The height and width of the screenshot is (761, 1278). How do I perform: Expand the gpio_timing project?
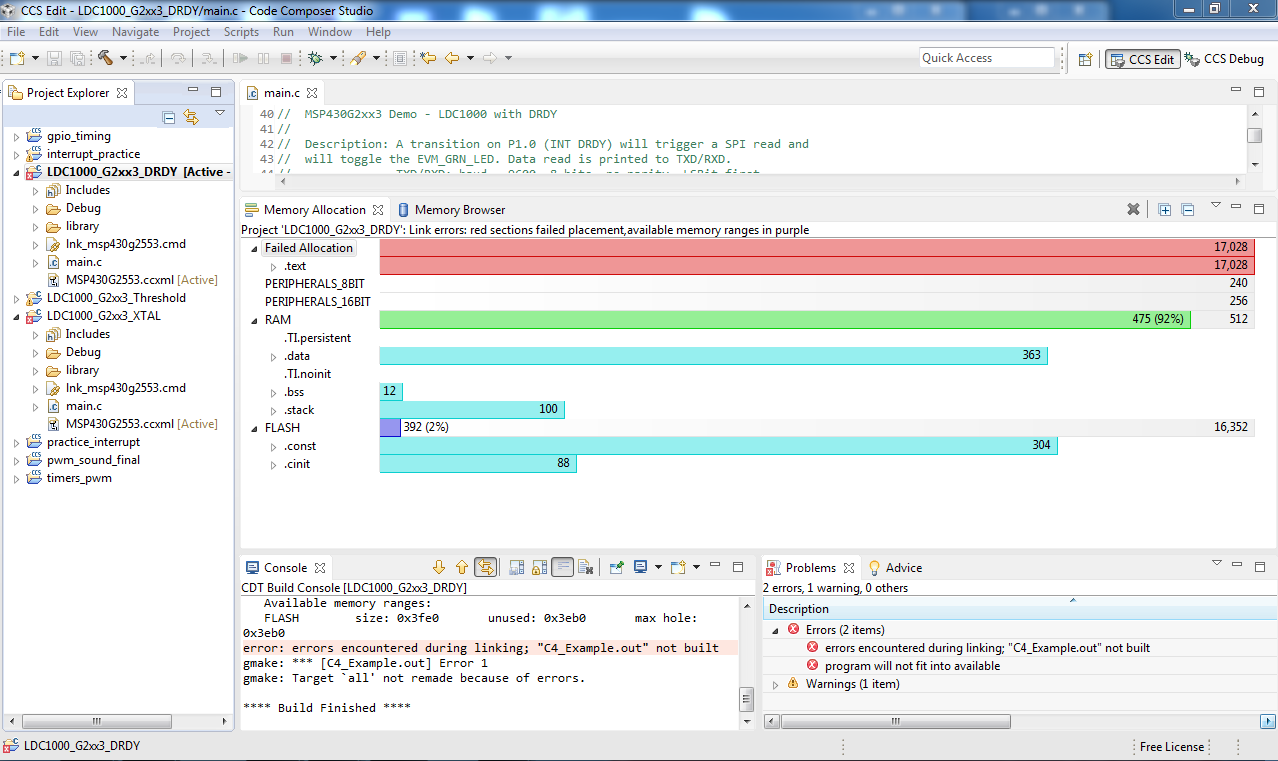click(x=16, y=136)
